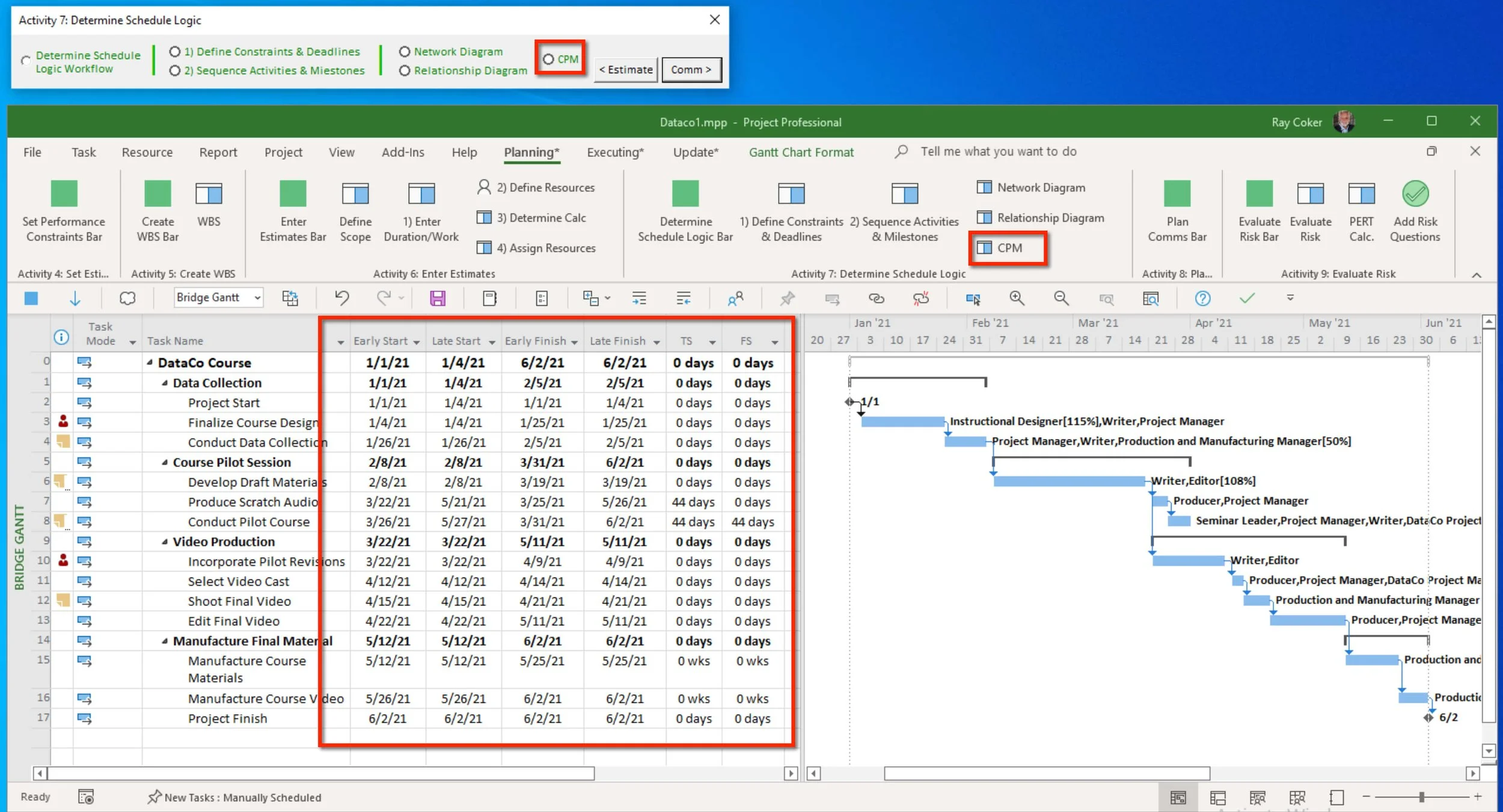Select Define Constraints & Deadlines radio option

pos(175,52)
